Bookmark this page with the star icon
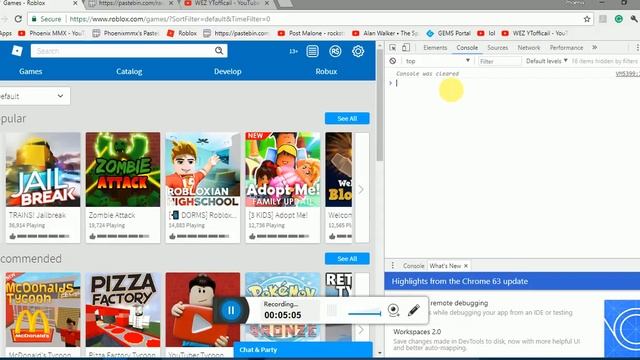 tap(587, 19)
